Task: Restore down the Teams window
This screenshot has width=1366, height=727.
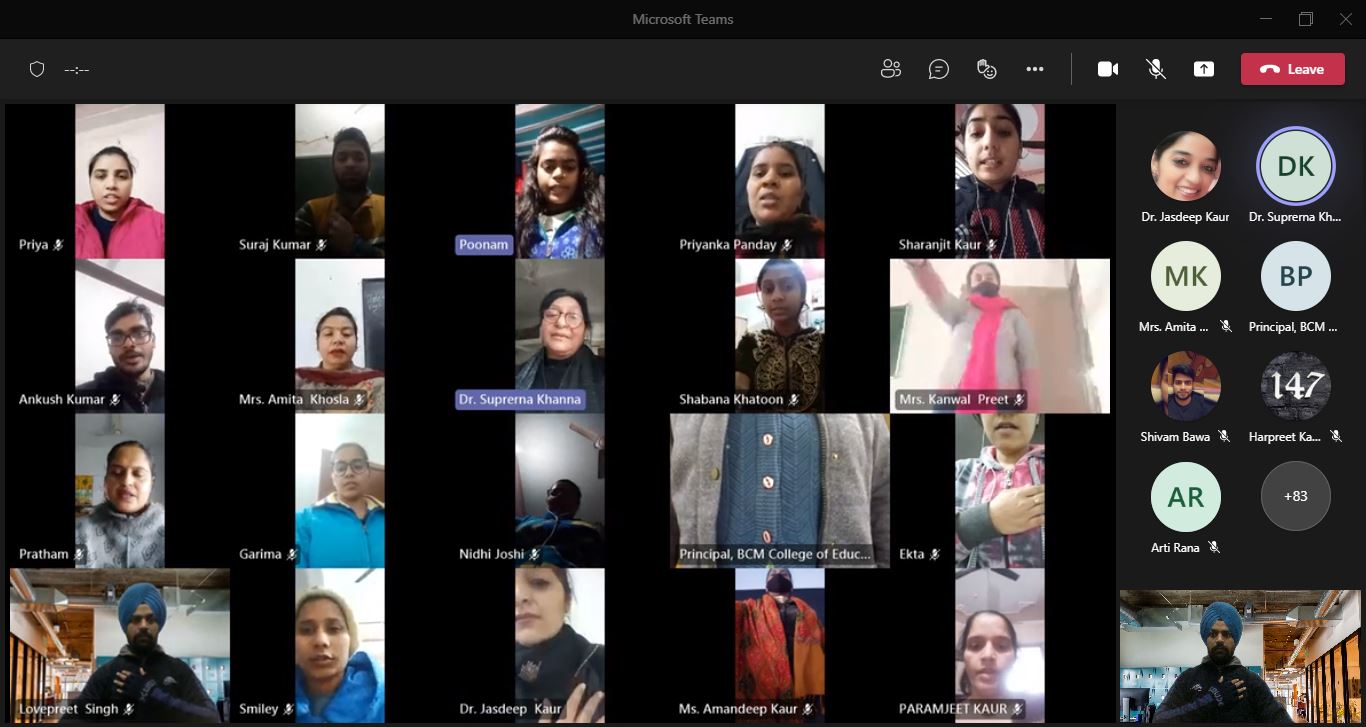Action: [x=1306, y=19]
